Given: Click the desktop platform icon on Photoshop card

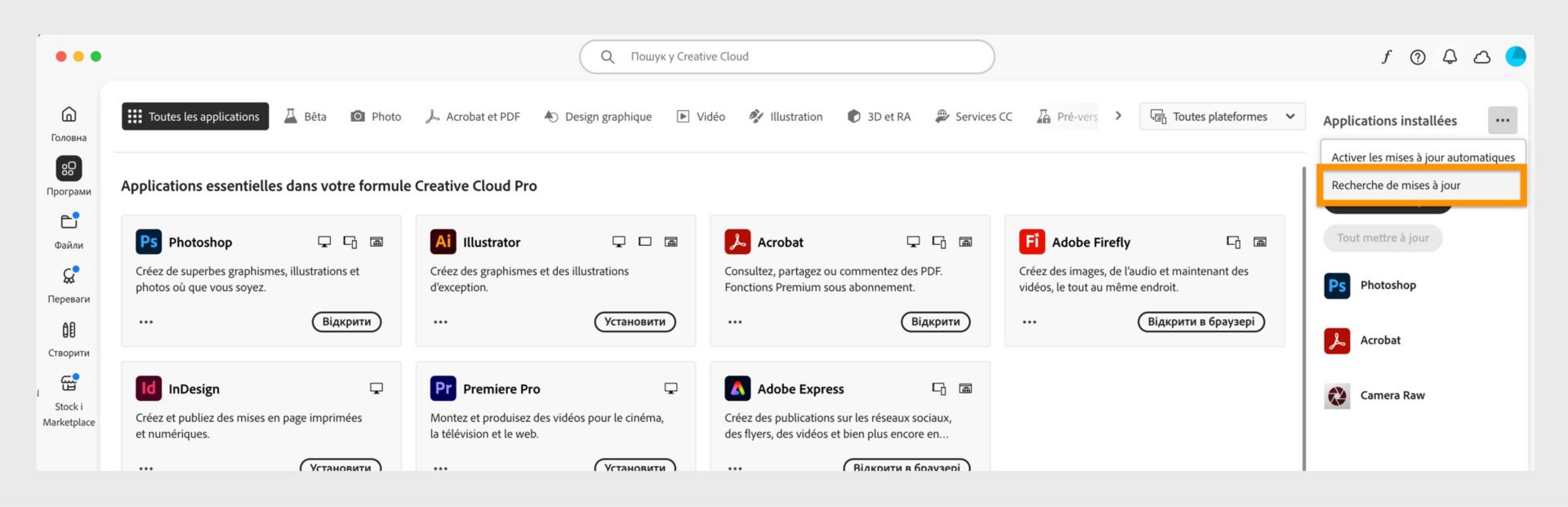Looking at the screenshot, I should tap(324, 242).
